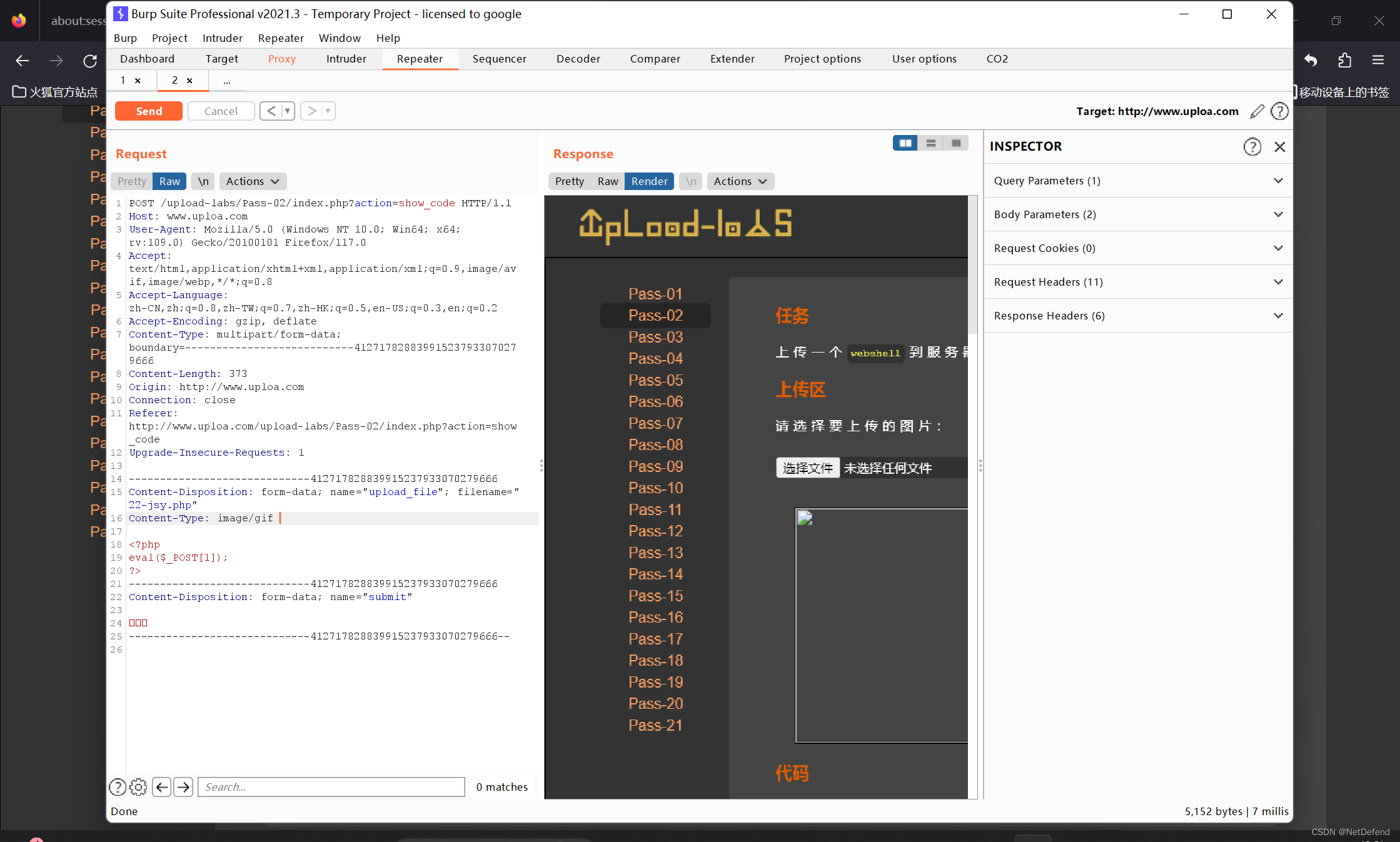Go to previous request in history
This screenshot has height=842, width=1400.
[271, 111]
